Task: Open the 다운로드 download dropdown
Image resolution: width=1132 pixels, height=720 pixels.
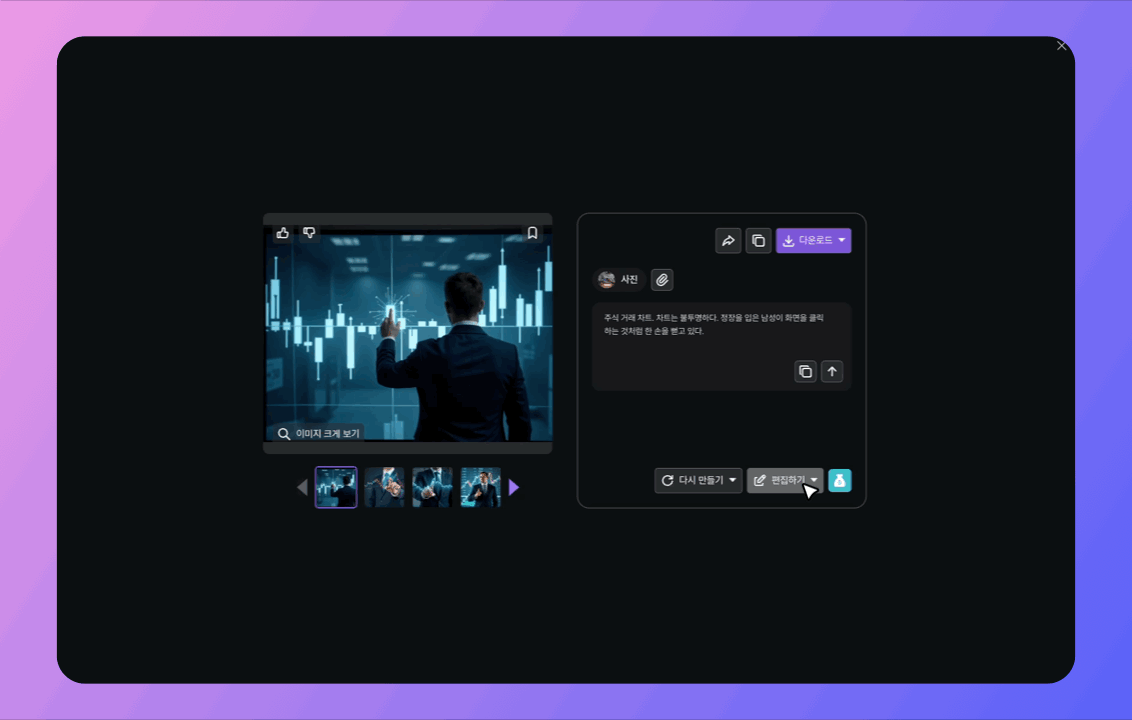Action: click(x=813, y=241)
